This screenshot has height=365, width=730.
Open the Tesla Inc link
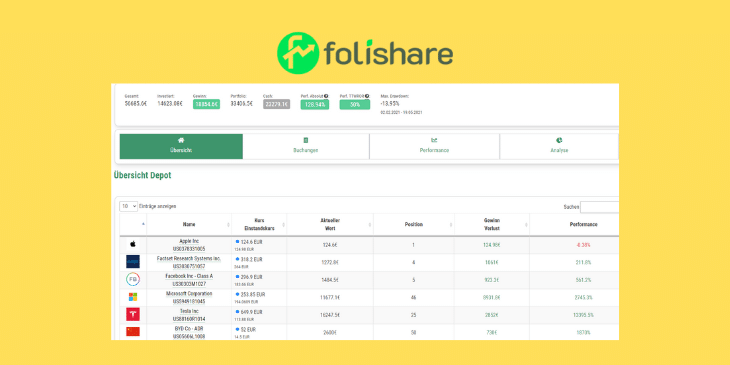(x=189, y=311)
